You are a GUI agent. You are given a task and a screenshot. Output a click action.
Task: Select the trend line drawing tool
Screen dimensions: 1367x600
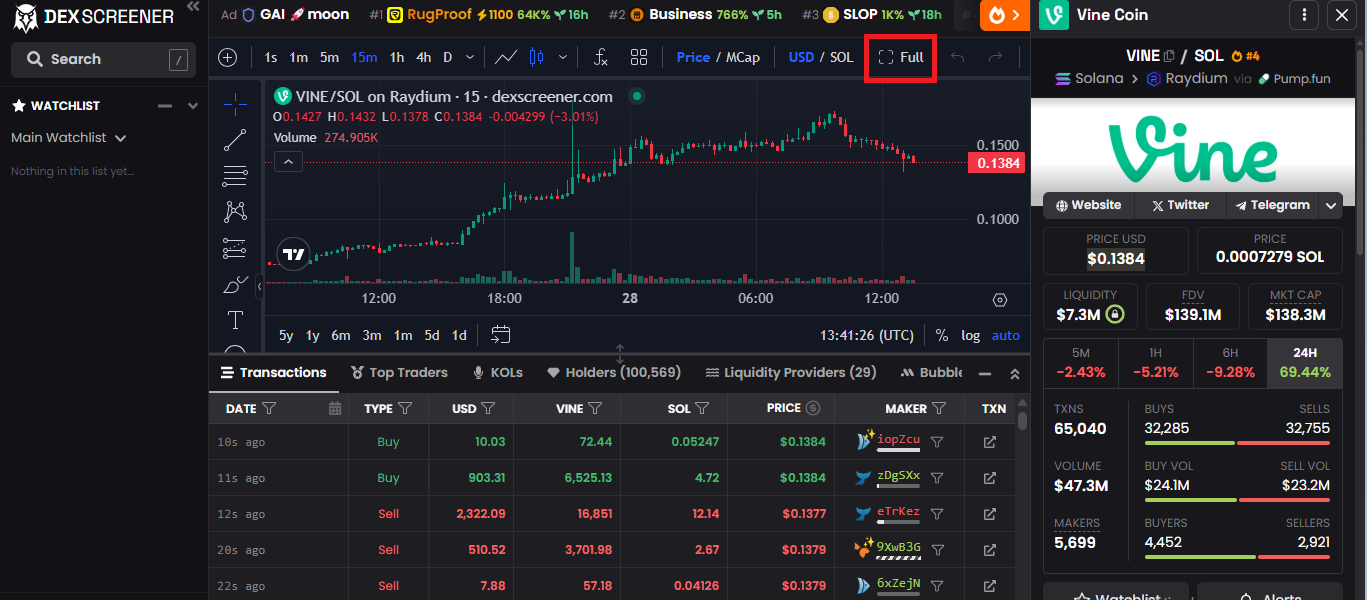click(x=235, y=139)
